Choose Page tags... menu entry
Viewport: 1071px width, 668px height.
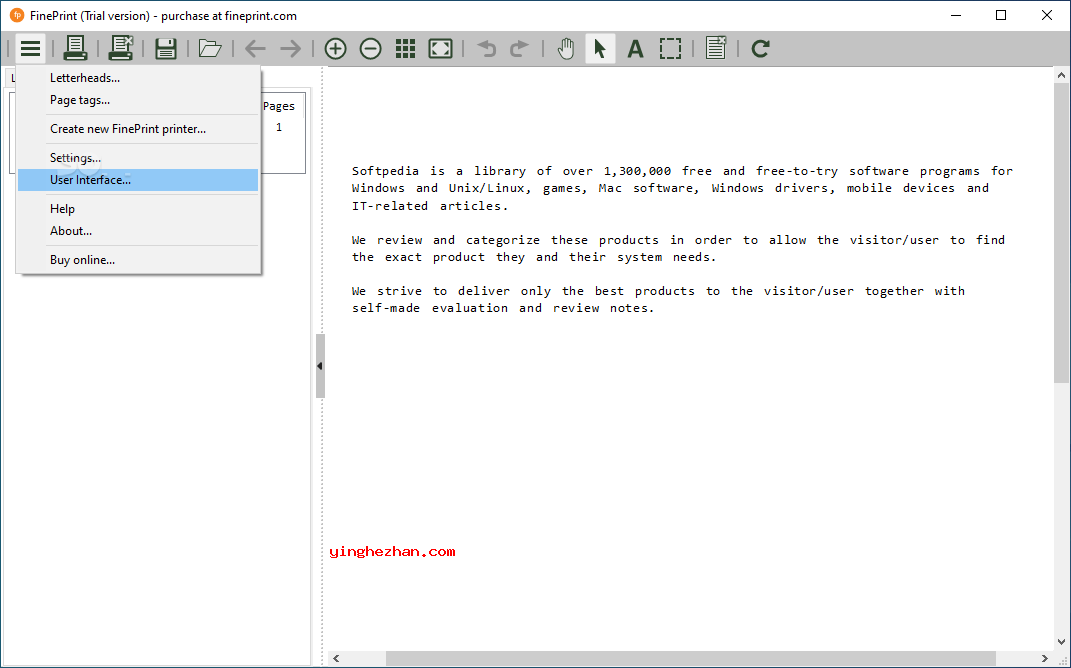[x=138, y=100]
